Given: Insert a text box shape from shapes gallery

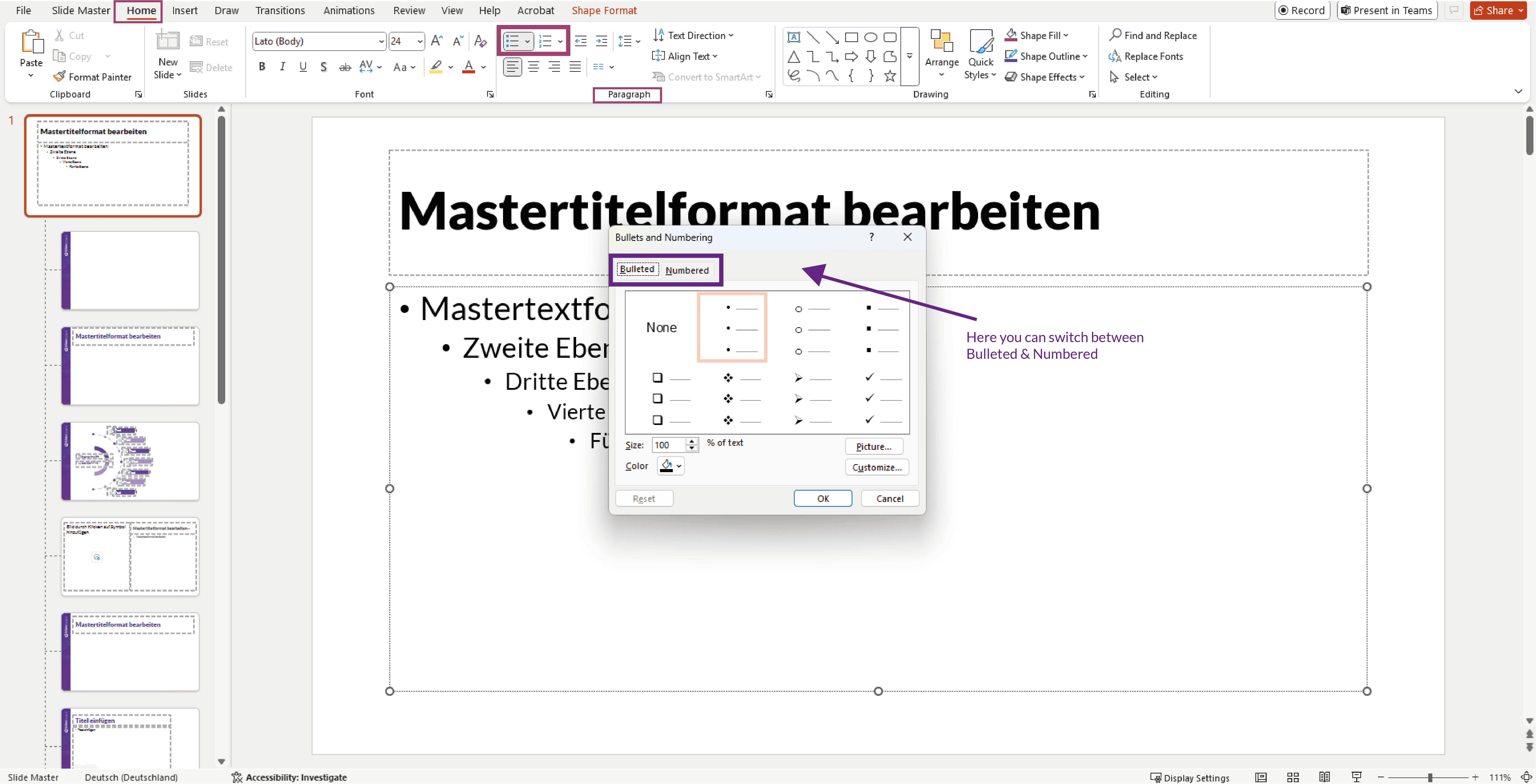Looking at the screenshot, I should 794,37.
